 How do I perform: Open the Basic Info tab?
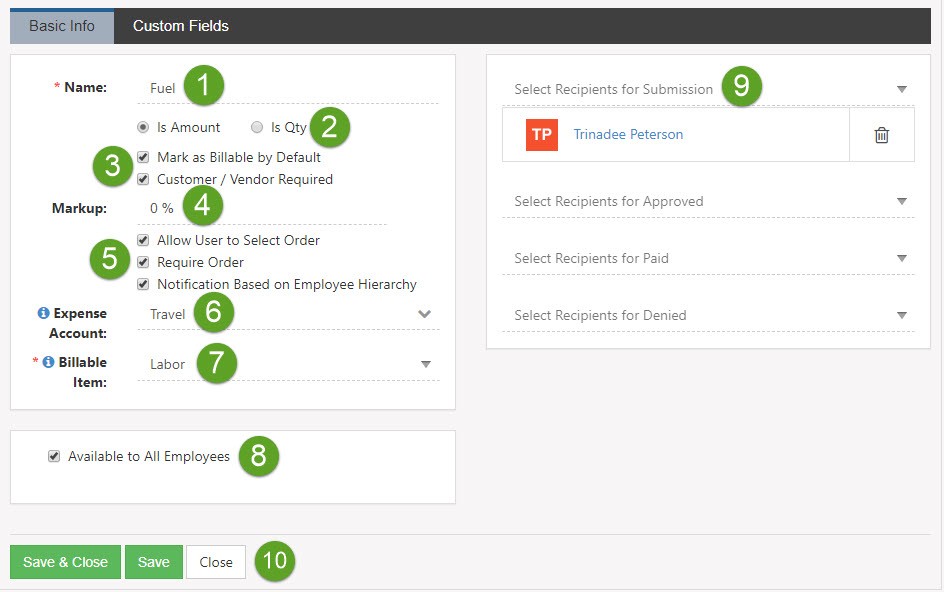point(62,26)
